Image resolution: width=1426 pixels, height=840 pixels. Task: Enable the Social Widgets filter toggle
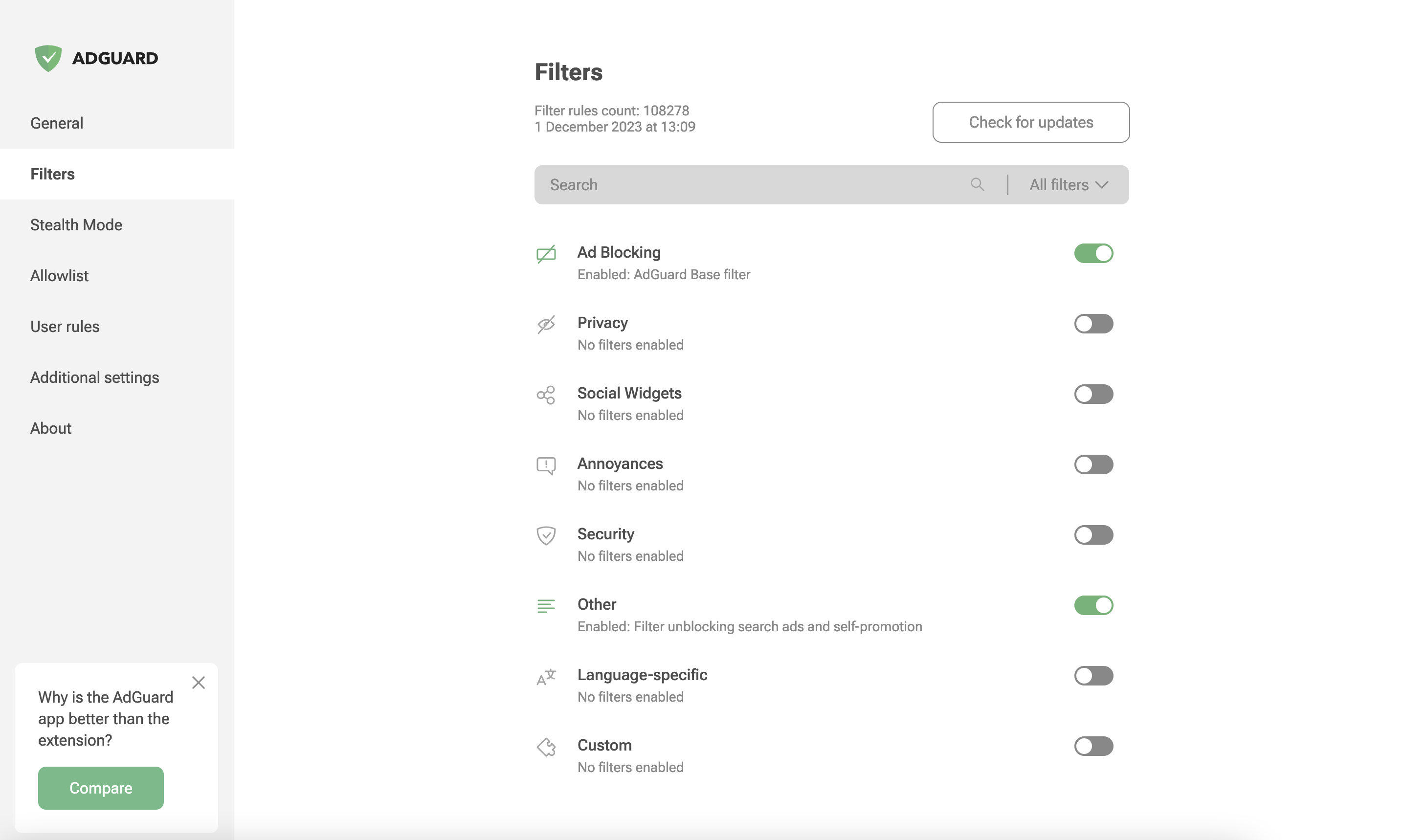(x=1093, y=394)
